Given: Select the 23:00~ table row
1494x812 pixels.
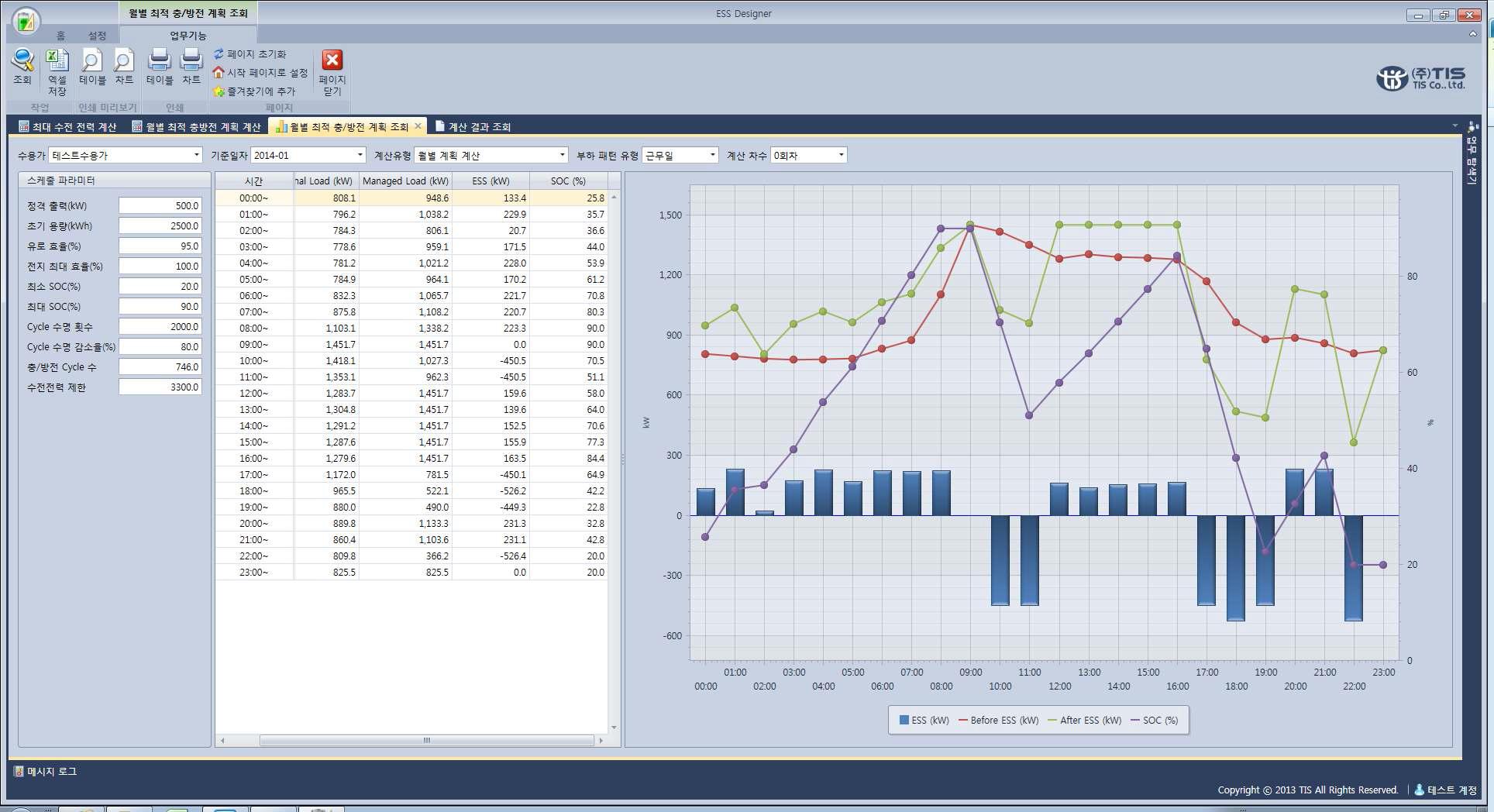Looking at the screenshot, I should (411, 572).
